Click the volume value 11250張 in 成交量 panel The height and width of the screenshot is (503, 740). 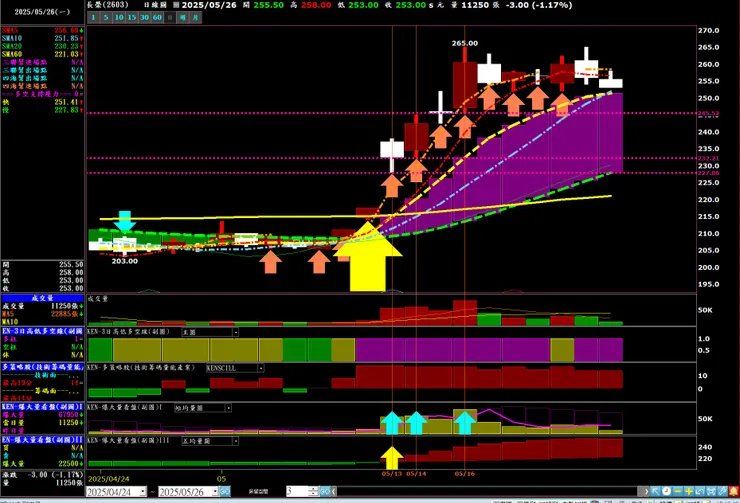pos(67,306)
